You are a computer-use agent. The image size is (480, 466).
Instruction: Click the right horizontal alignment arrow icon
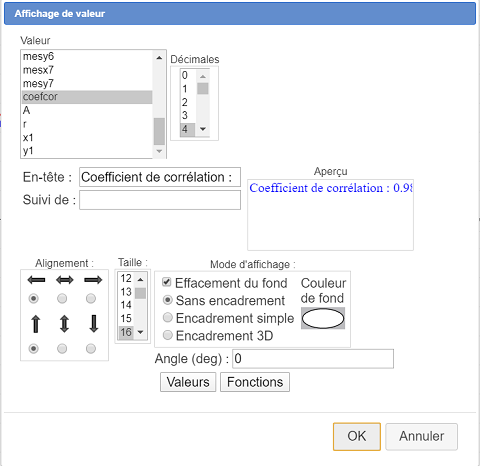coord(93,280)
